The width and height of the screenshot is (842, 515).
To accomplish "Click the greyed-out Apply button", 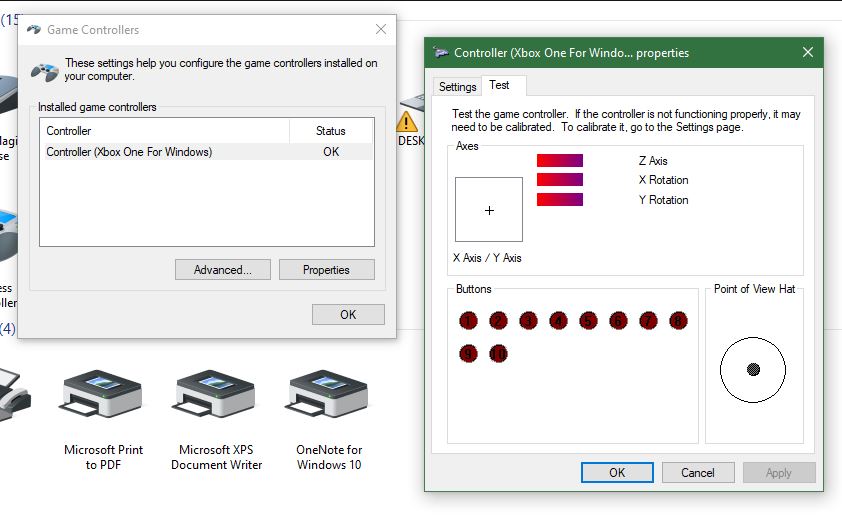I will click(x=779, y=473).
